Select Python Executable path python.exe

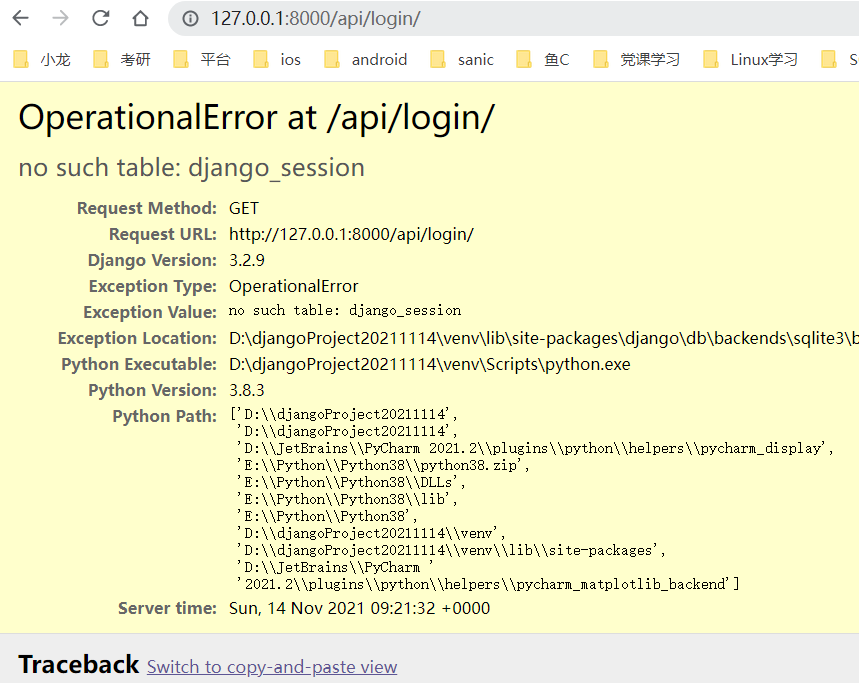(430, 364)
